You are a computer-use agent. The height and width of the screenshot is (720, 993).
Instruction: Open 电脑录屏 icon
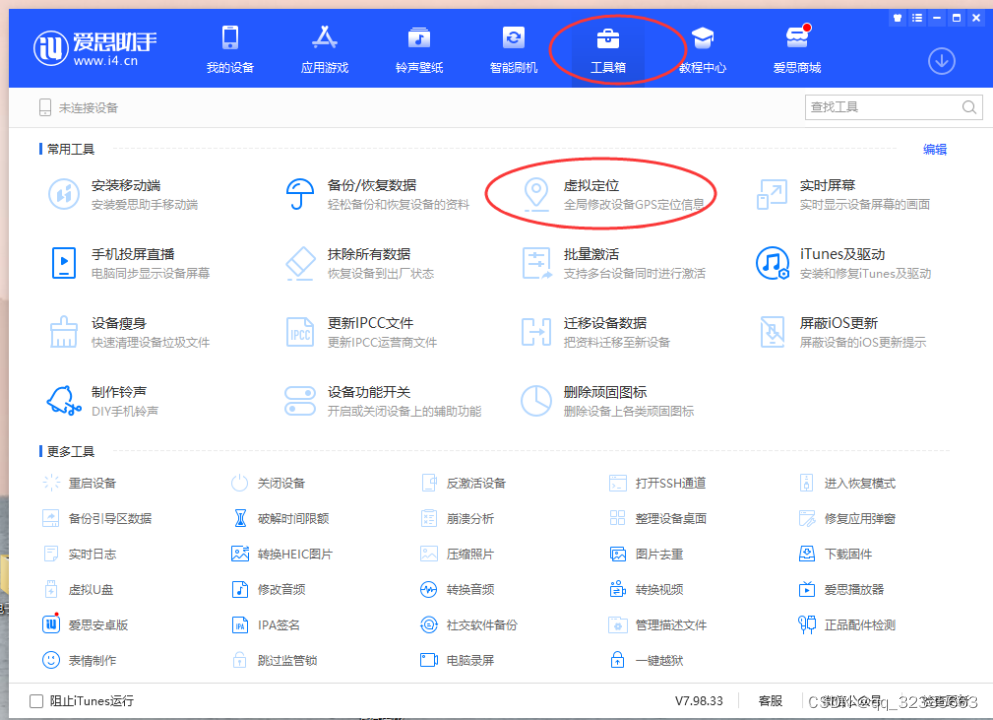(x=429, y=660)
